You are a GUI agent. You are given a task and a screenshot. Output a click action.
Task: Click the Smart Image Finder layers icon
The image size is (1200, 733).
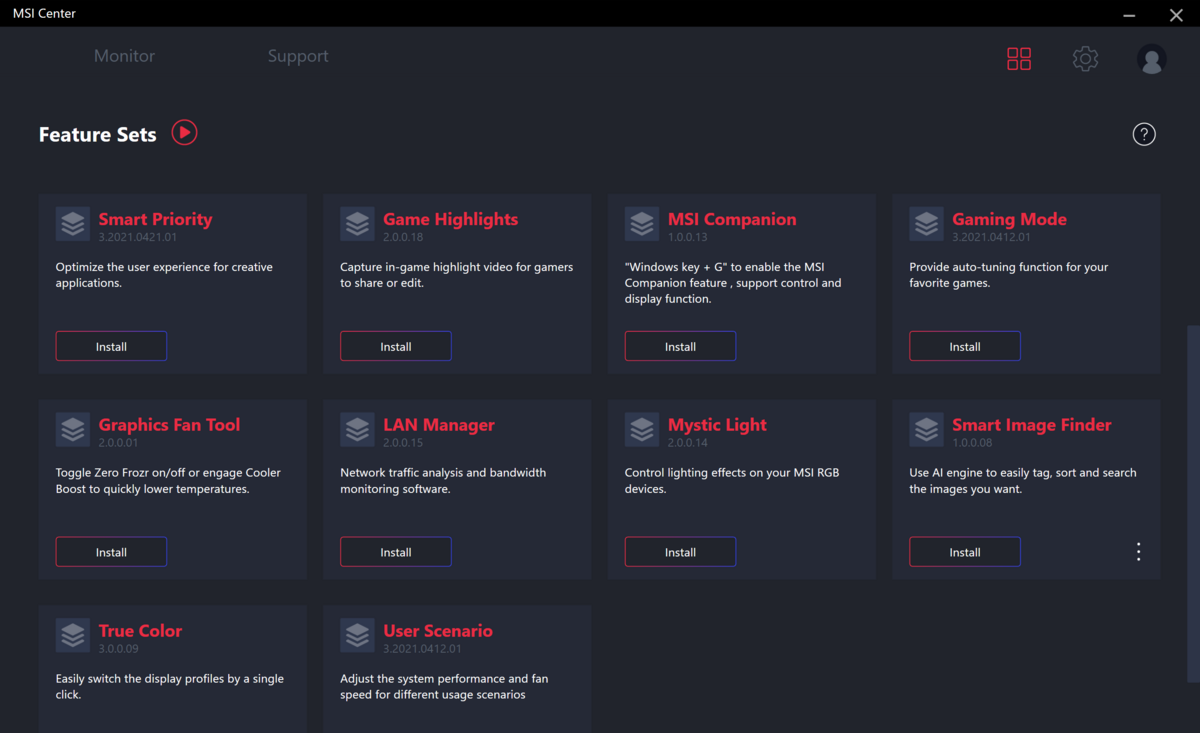[x=926, y=430]
